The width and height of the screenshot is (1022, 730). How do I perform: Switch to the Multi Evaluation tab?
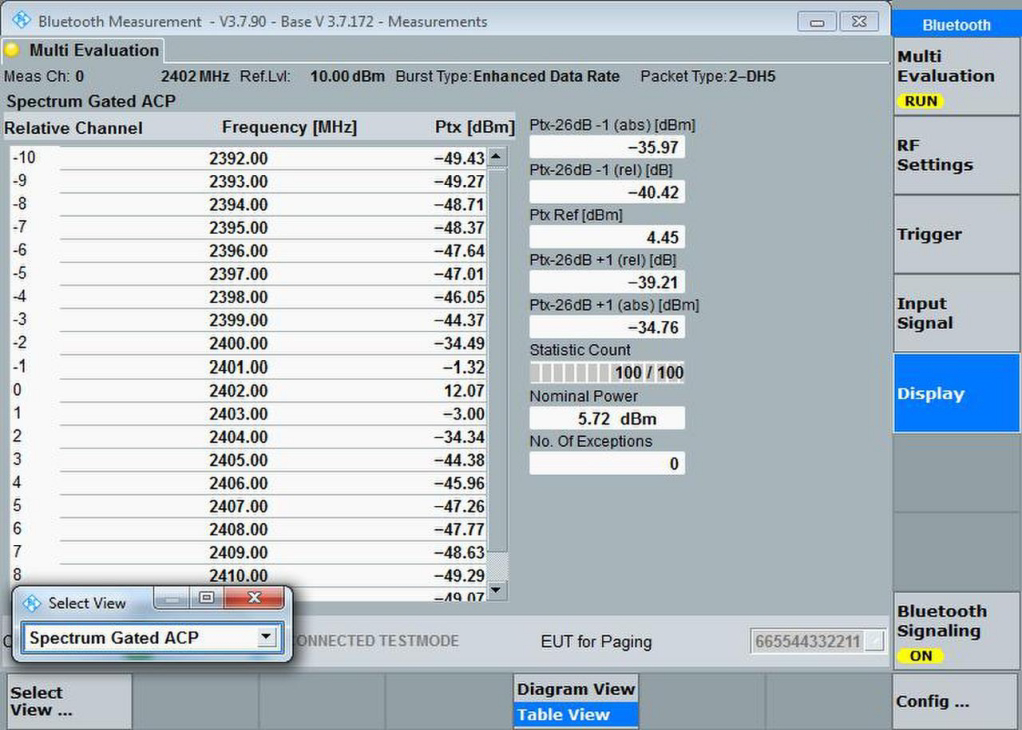pyautogui.click(x=83, y=51)
